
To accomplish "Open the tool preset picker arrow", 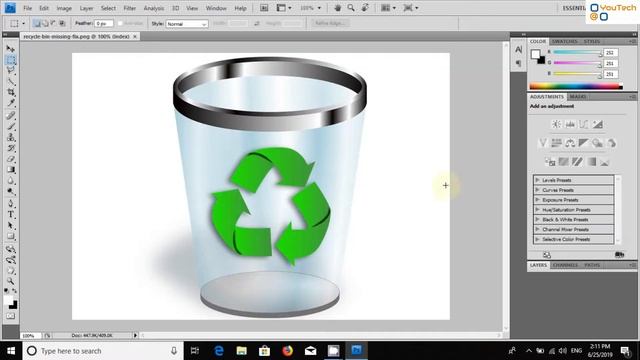I will tap(23, 24).
